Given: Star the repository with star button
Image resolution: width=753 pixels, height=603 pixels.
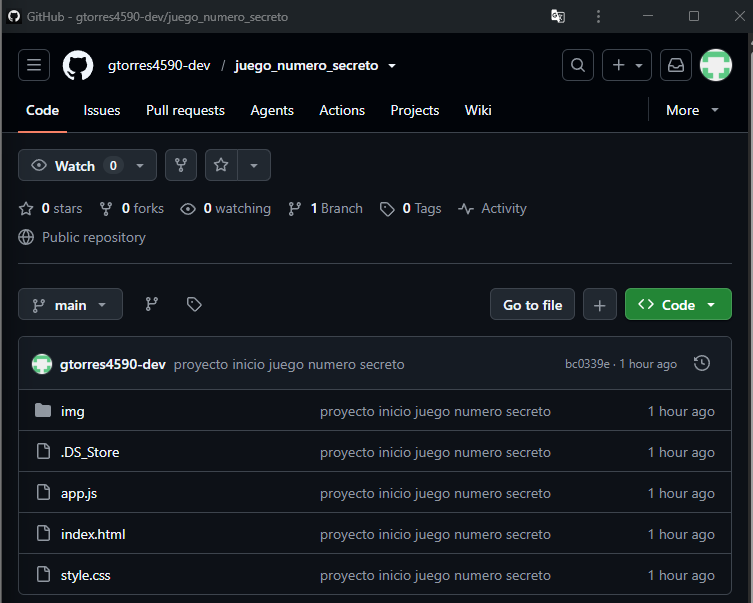Looking at the screenshot, I should click(221, 165).
